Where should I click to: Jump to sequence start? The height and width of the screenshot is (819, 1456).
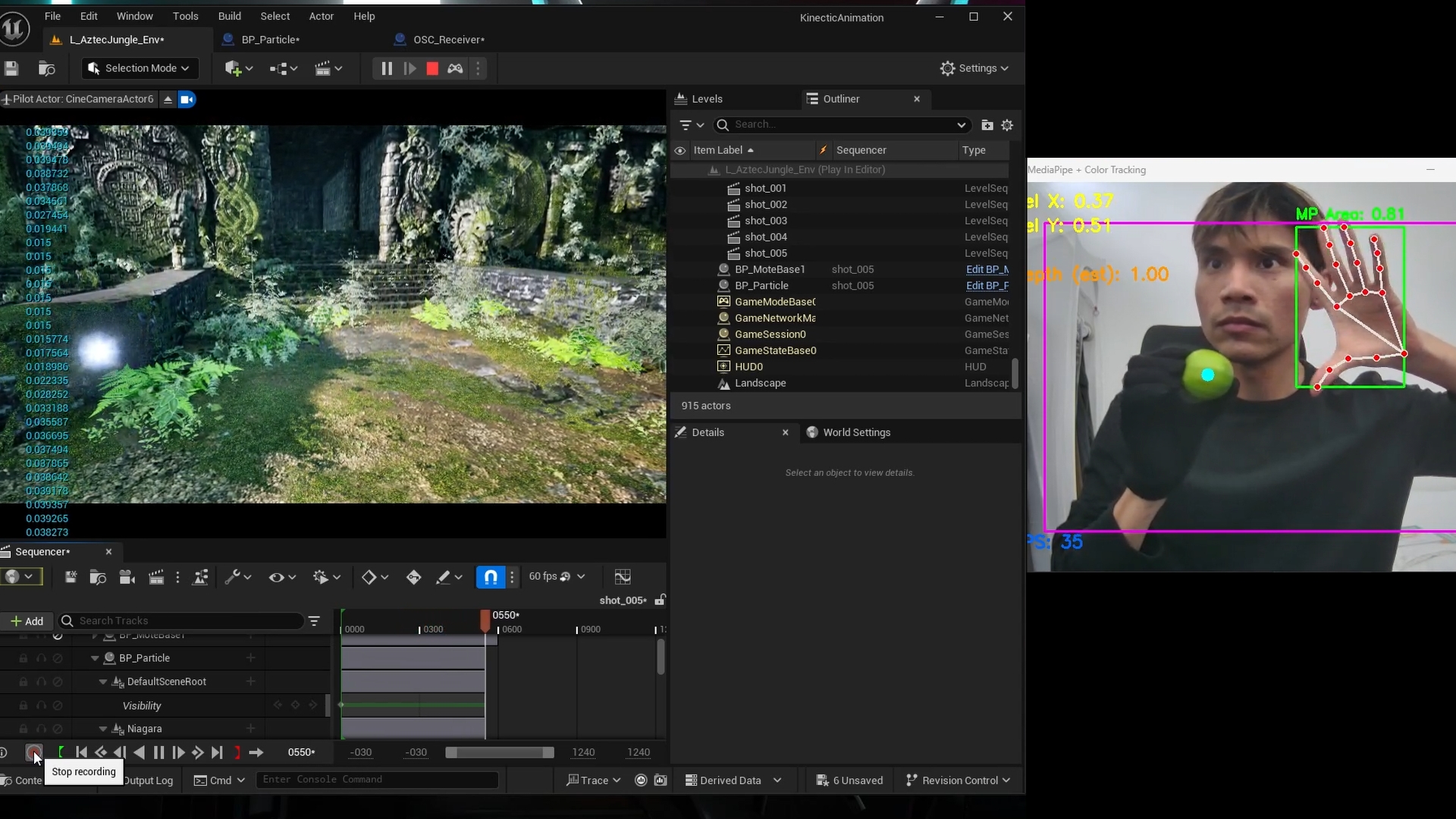point(81,752)
